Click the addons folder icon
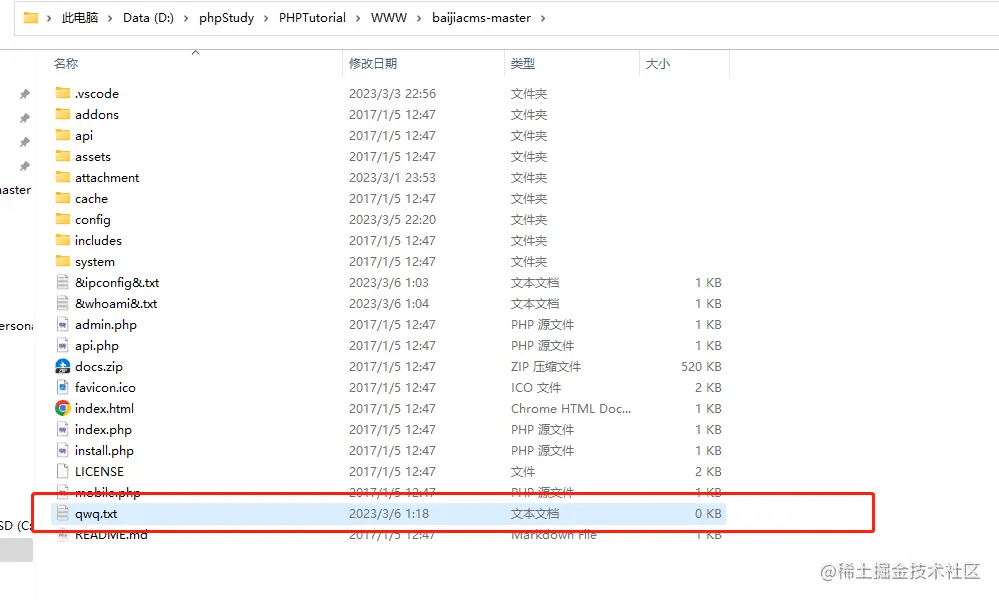This screenshot has width=999, height=600. pyautogui.click(x=62, y=114)
